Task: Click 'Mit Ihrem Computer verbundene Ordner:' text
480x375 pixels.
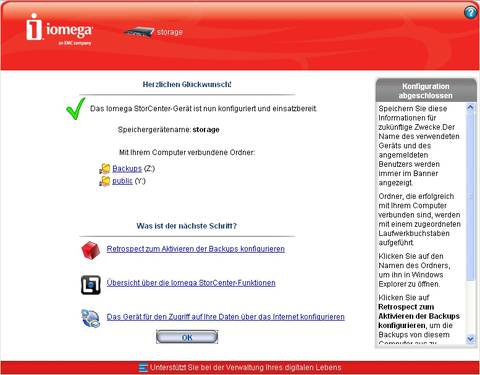Action: click(187, 152)
